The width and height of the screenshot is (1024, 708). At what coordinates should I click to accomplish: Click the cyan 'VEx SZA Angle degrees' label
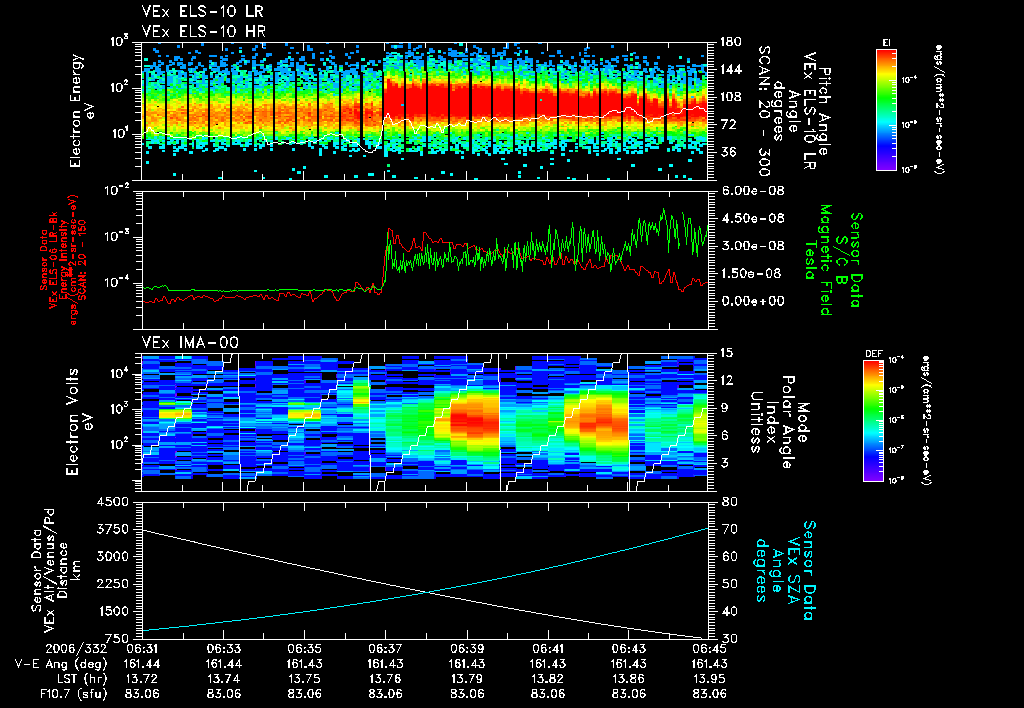coord(786,570)
